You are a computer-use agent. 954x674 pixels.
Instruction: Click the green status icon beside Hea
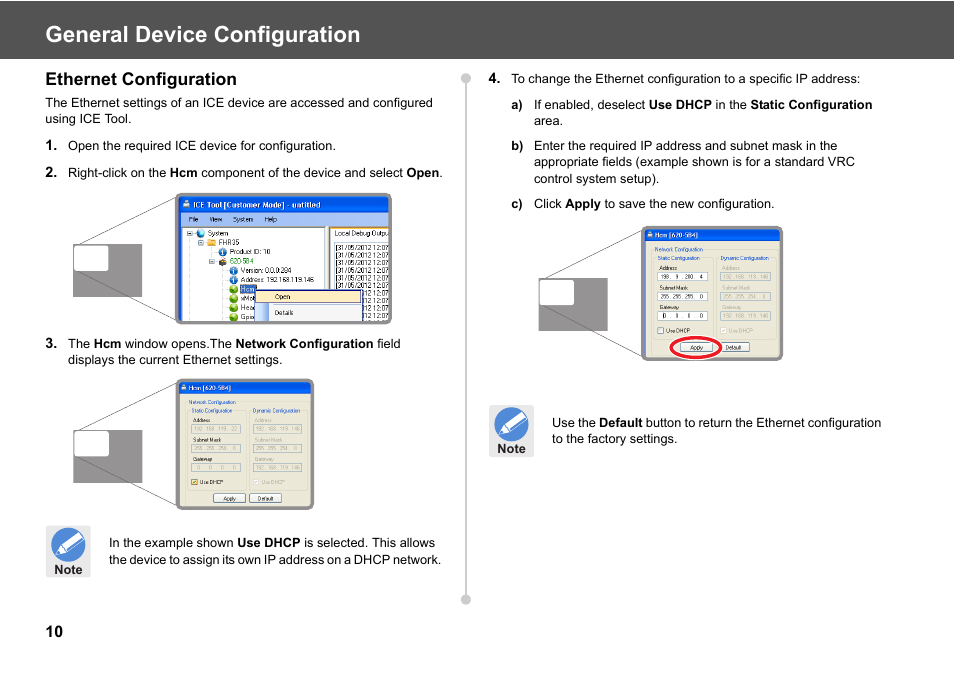tap(234, 307)
